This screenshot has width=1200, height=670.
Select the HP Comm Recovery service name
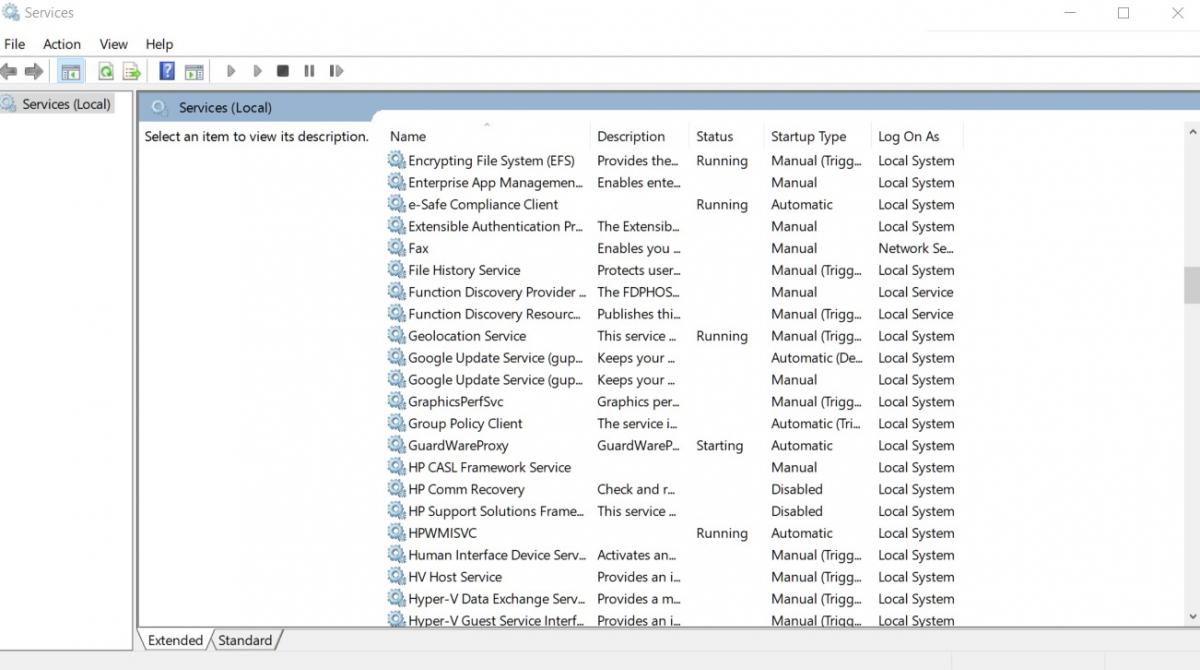coord(466,489)
